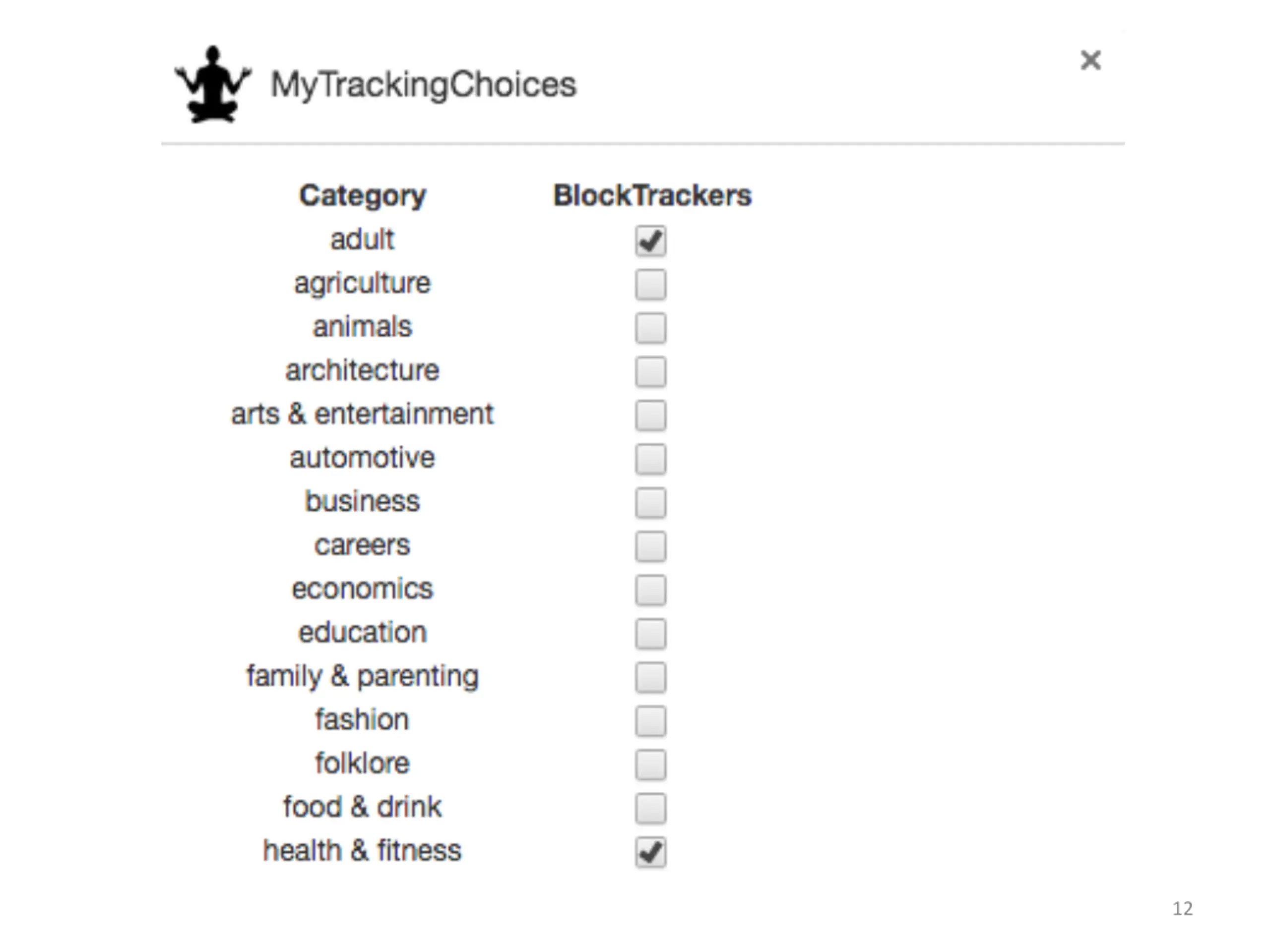Image resolution: width=1270 pixels, height=952 pixels.
Task: Close the MyTrackingChoices dialog
Action: coord(1090,60)
